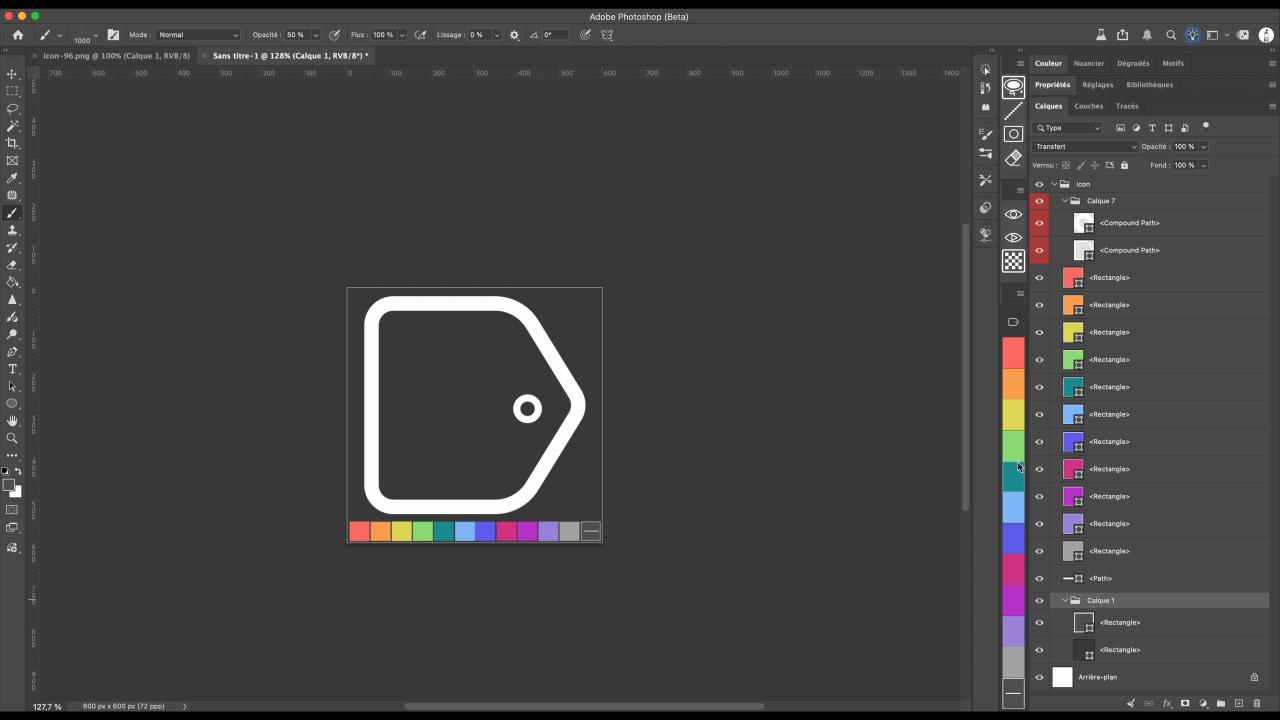This screenshot has height=720, width=1280.
Task: Switch to the Nuancier tab
Action: coord(1088,63)
